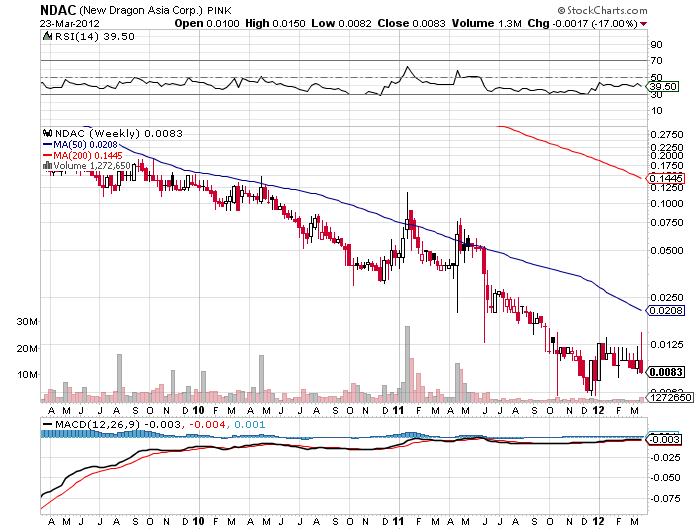The width and height of the screenshot is (700, 530).
Task: Click the 0.0250 price axis label
Action: (667, 297)
